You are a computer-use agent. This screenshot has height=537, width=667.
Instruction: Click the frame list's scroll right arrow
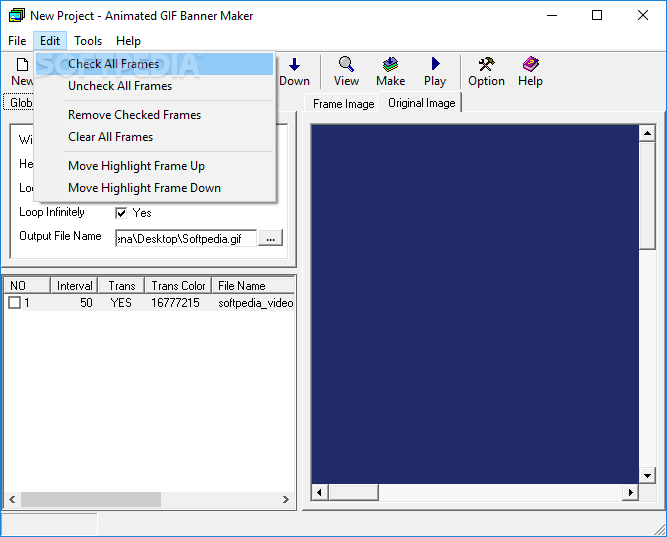click(285, 500)
